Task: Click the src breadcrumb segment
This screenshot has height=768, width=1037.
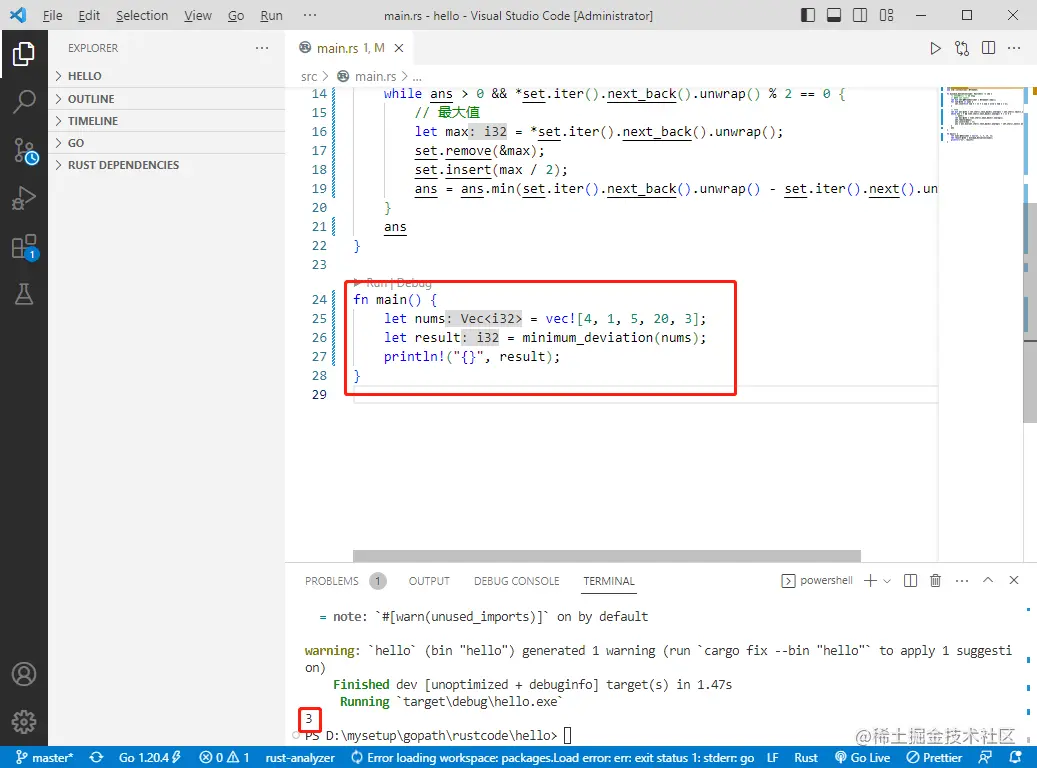Action: (x=309, y=77)
